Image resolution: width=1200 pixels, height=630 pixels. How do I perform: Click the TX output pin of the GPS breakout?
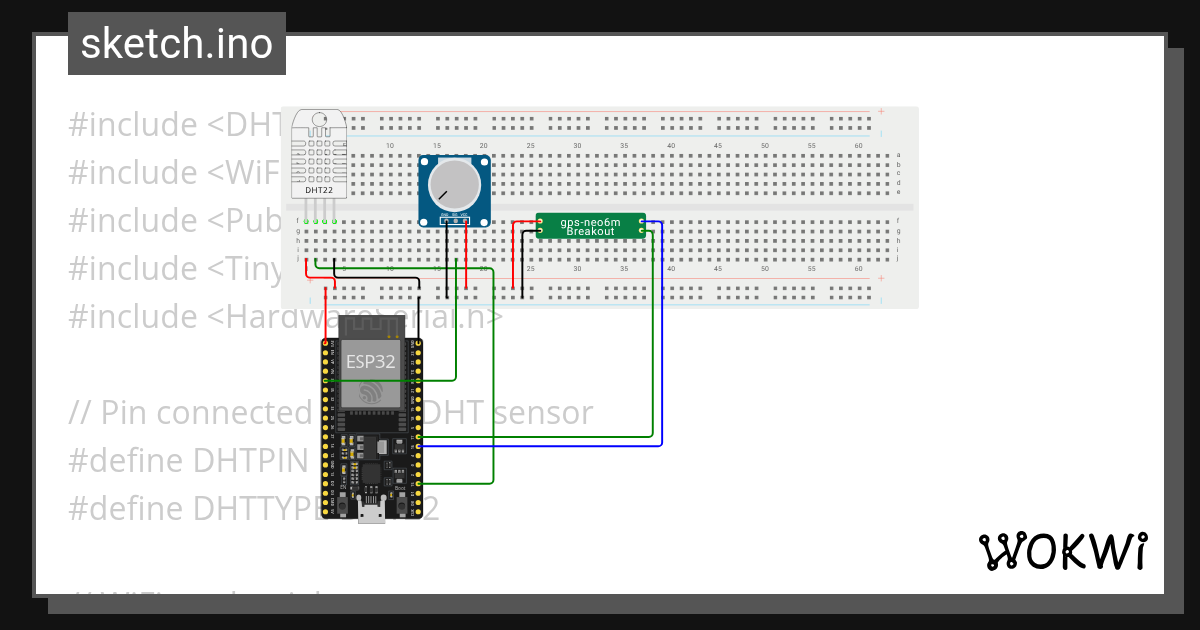(x=641, y=221)
